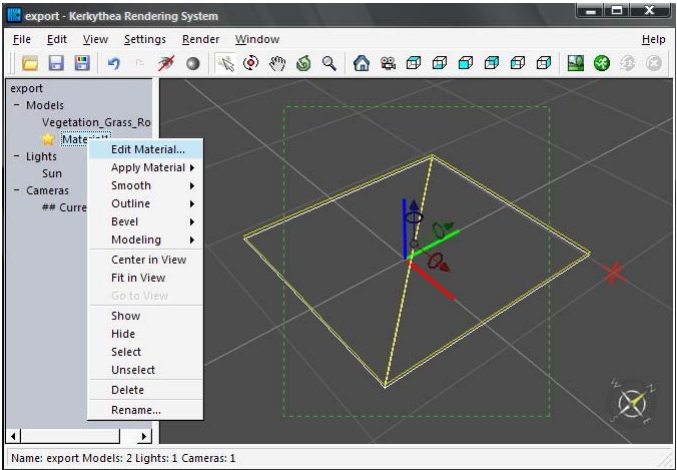Choose Unselect in the context menu
The height and width of the screenshot is (470, 677).
point(146,370)
